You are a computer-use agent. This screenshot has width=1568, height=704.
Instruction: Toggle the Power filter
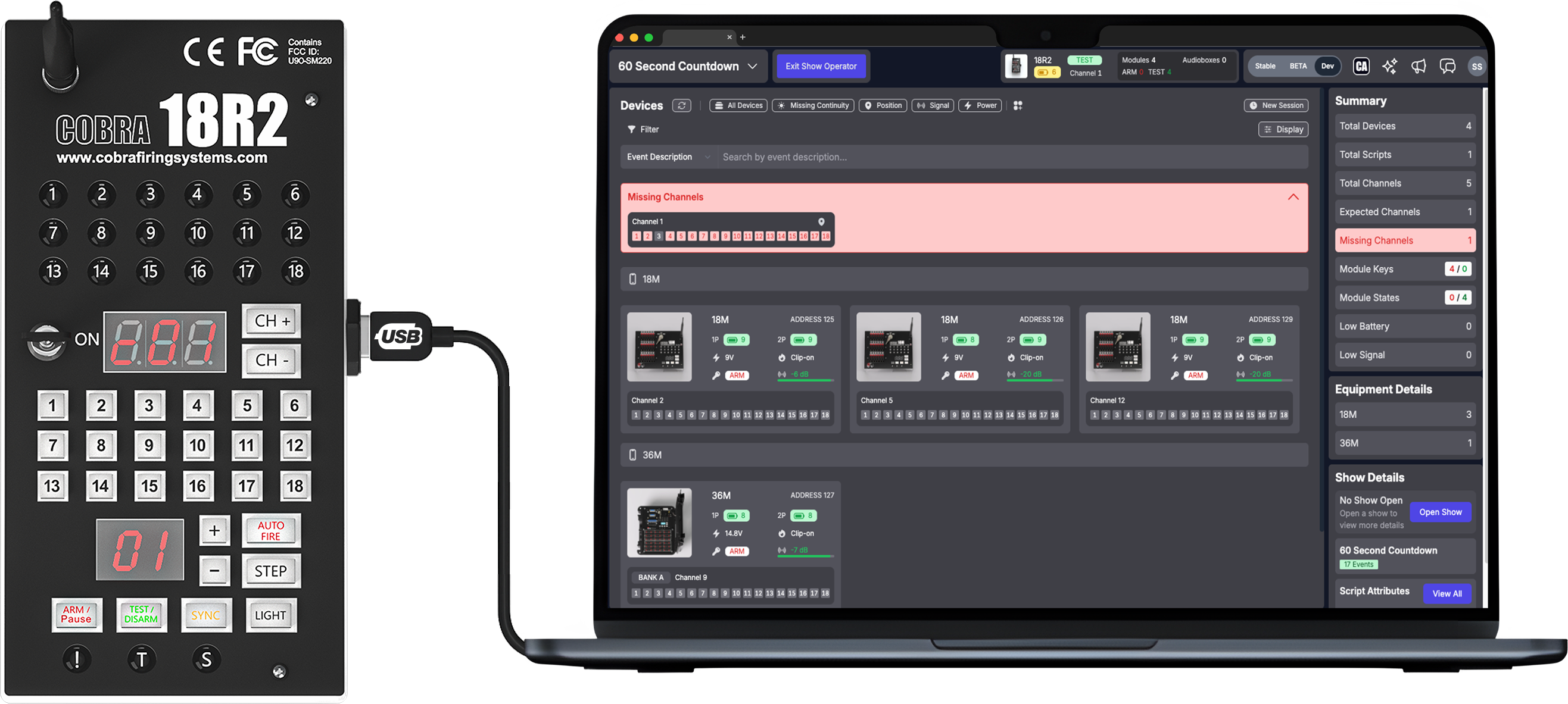tap(980, 105)
